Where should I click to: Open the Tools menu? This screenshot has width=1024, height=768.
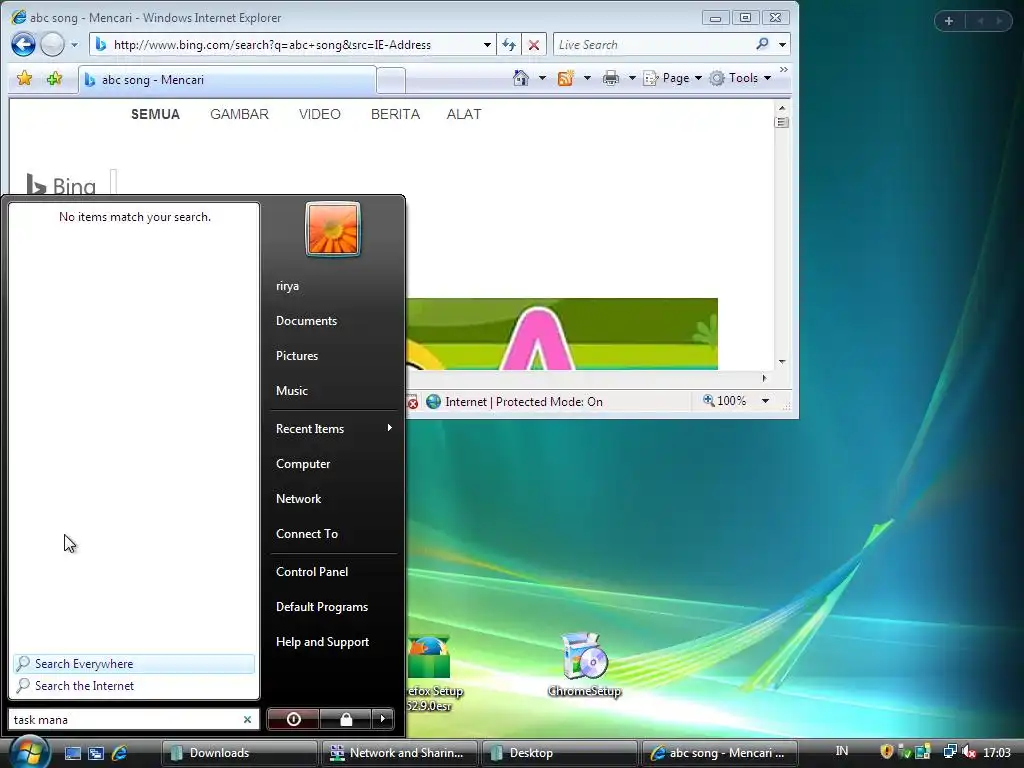[x=741, y=78]
